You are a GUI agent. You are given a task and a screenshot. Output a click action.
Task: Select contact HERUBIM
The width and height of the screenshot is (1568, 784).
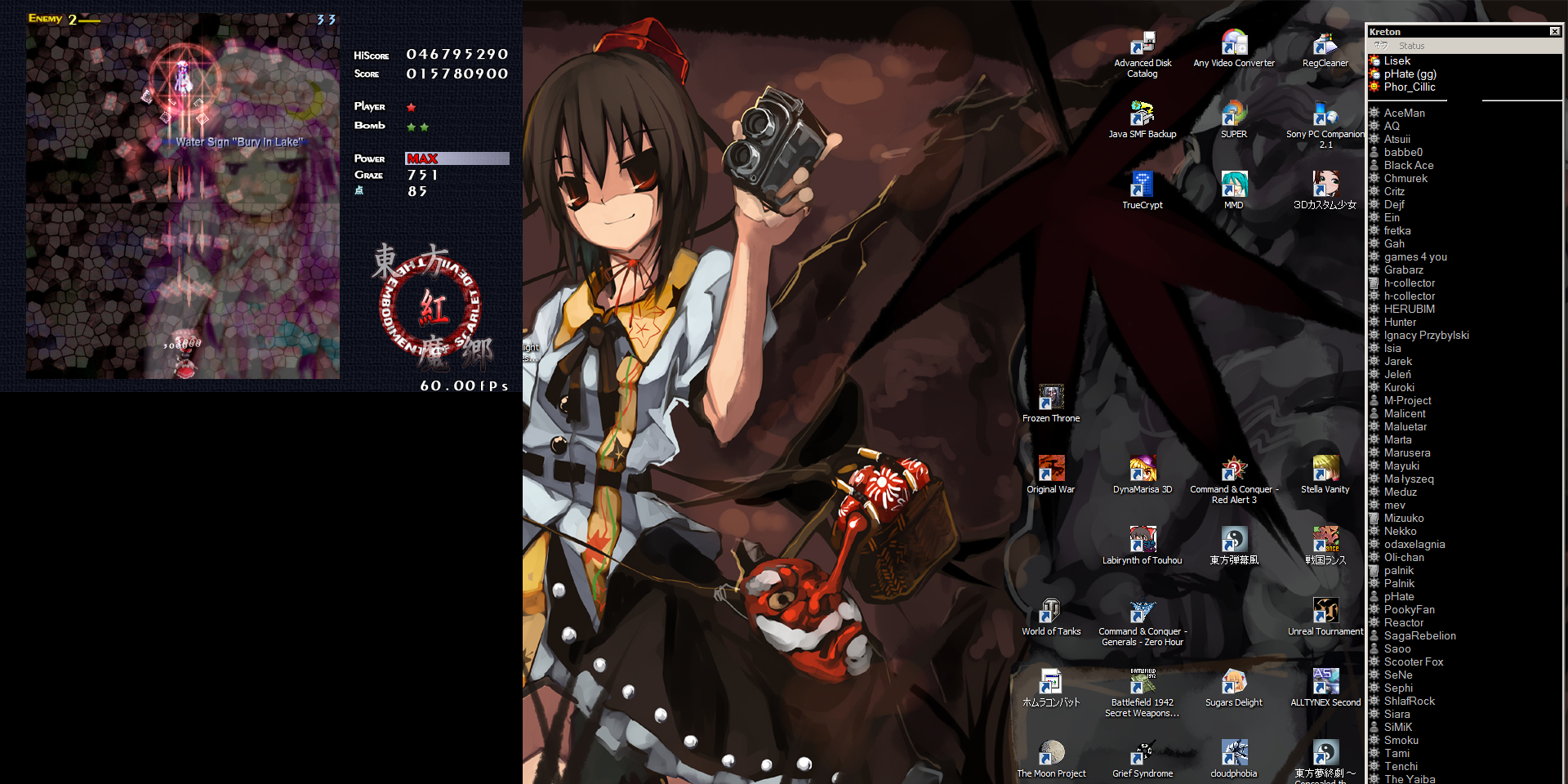coord(1409,309)
